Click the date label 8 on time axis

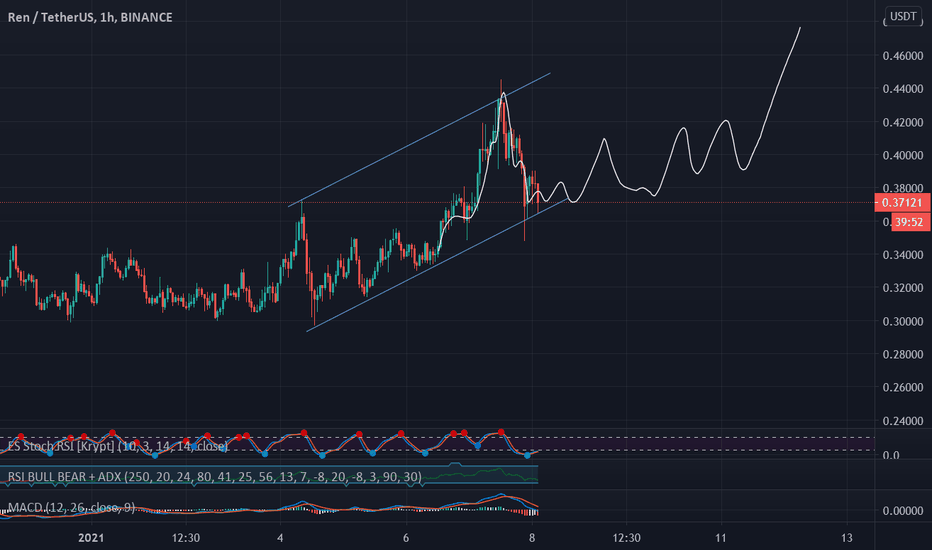tap(531, 538)
